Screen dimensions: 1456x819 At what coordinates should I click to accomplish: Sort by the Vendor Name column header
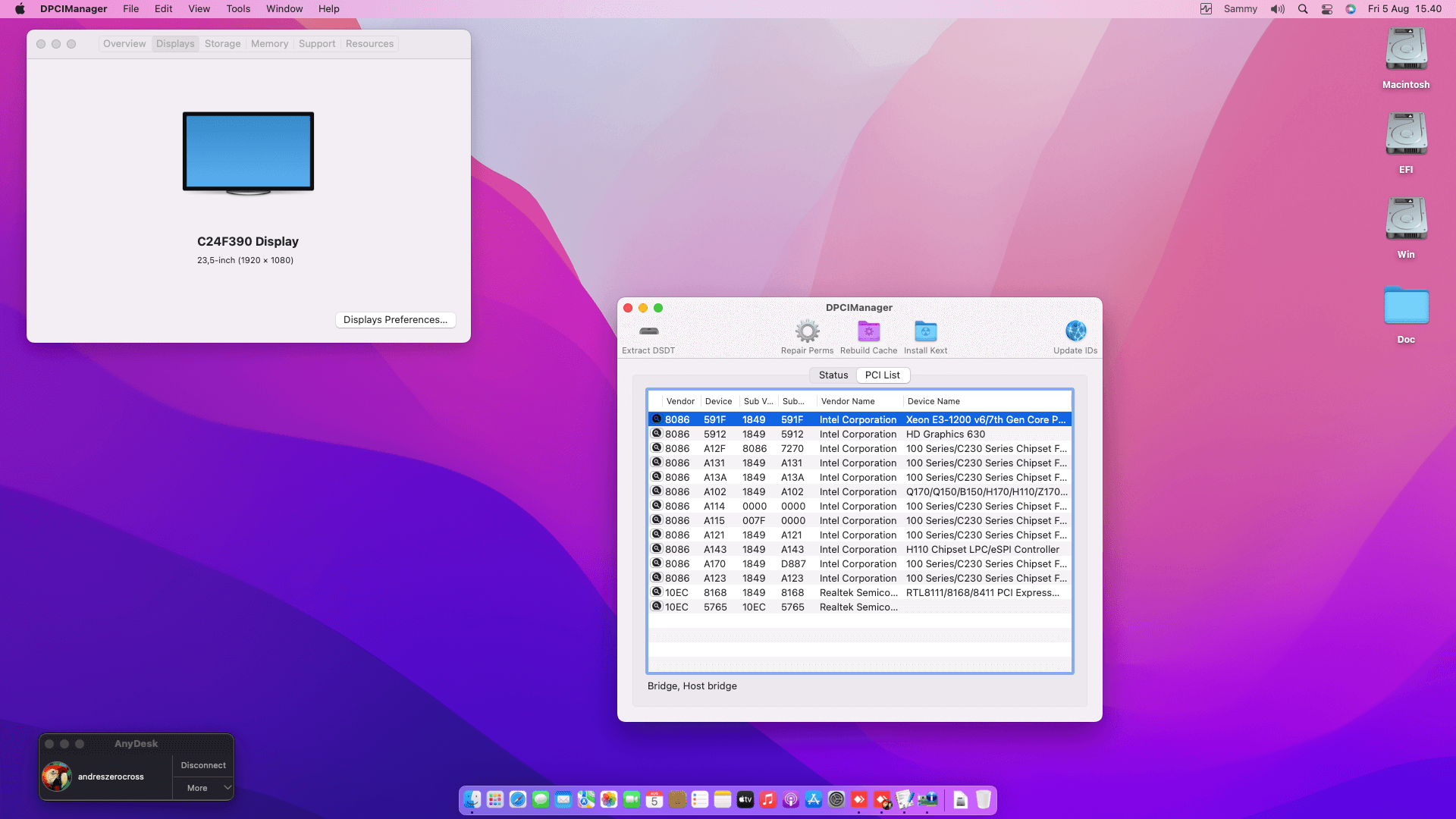(848, 401)
